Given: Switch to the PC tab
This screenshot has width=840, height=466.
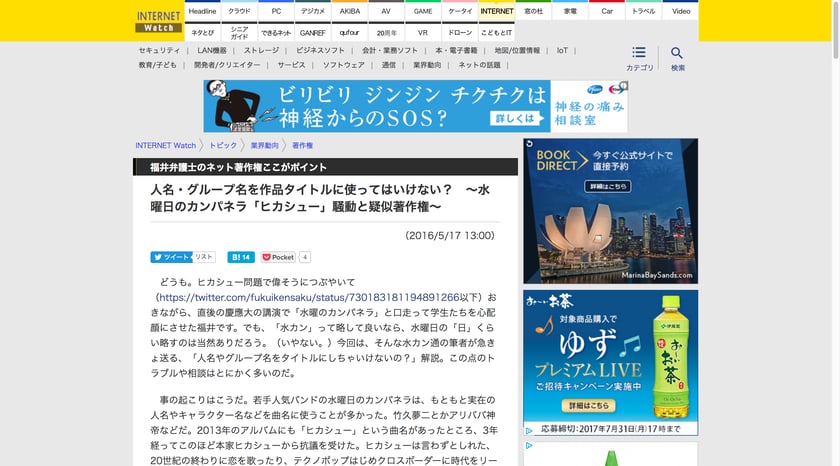Looking at the screenshot, I should click(276, 11).
